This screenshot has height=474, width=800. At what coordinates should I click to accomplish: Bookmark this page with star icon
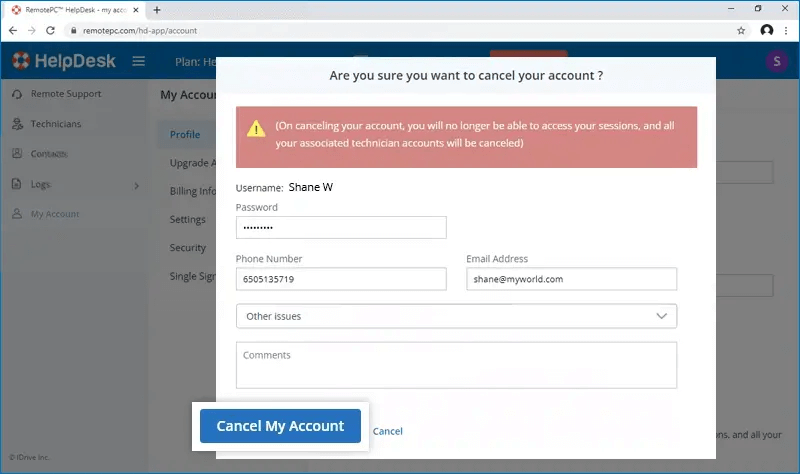coord(741,31)
